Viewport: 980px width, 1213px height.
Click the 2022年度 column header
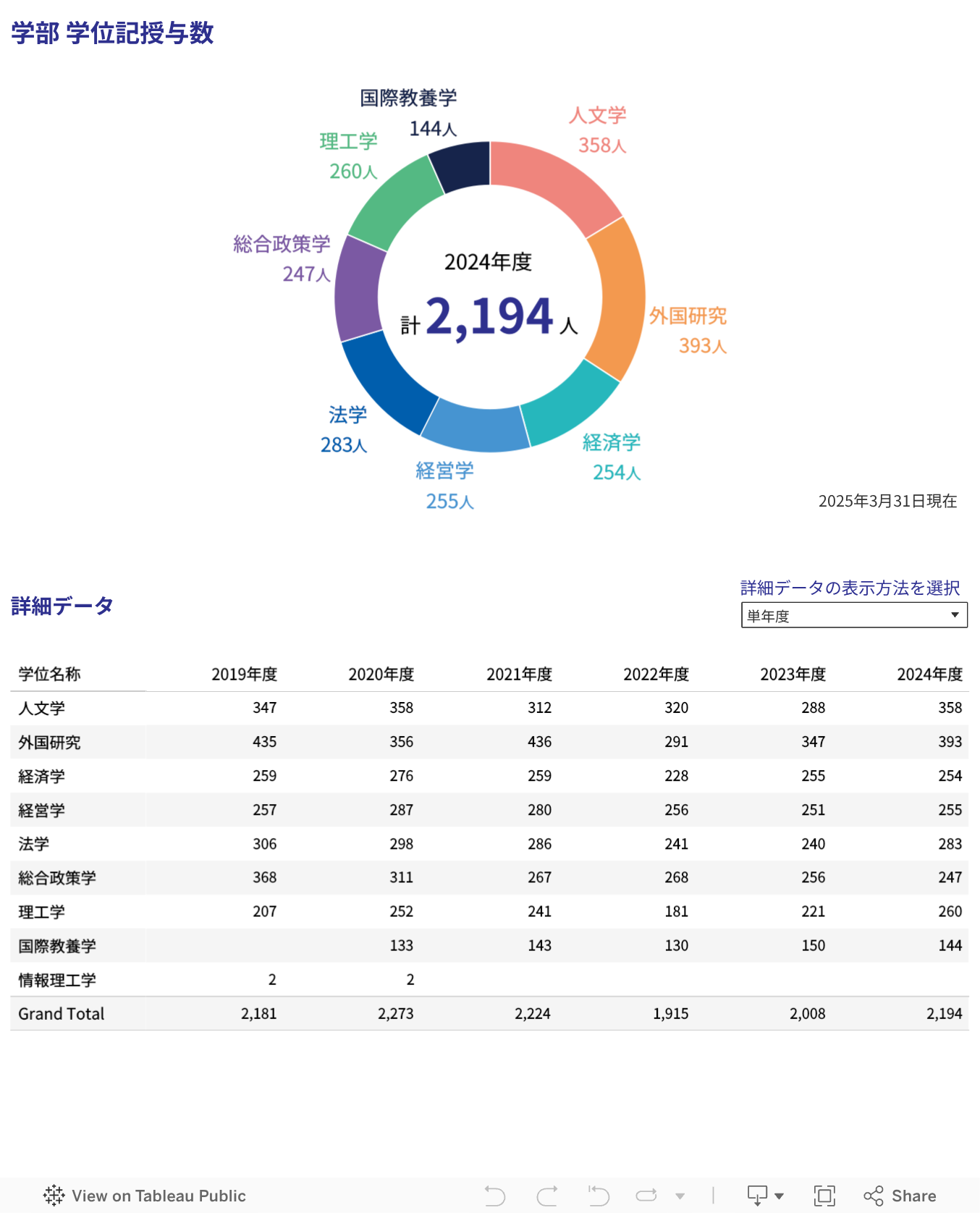656,675
